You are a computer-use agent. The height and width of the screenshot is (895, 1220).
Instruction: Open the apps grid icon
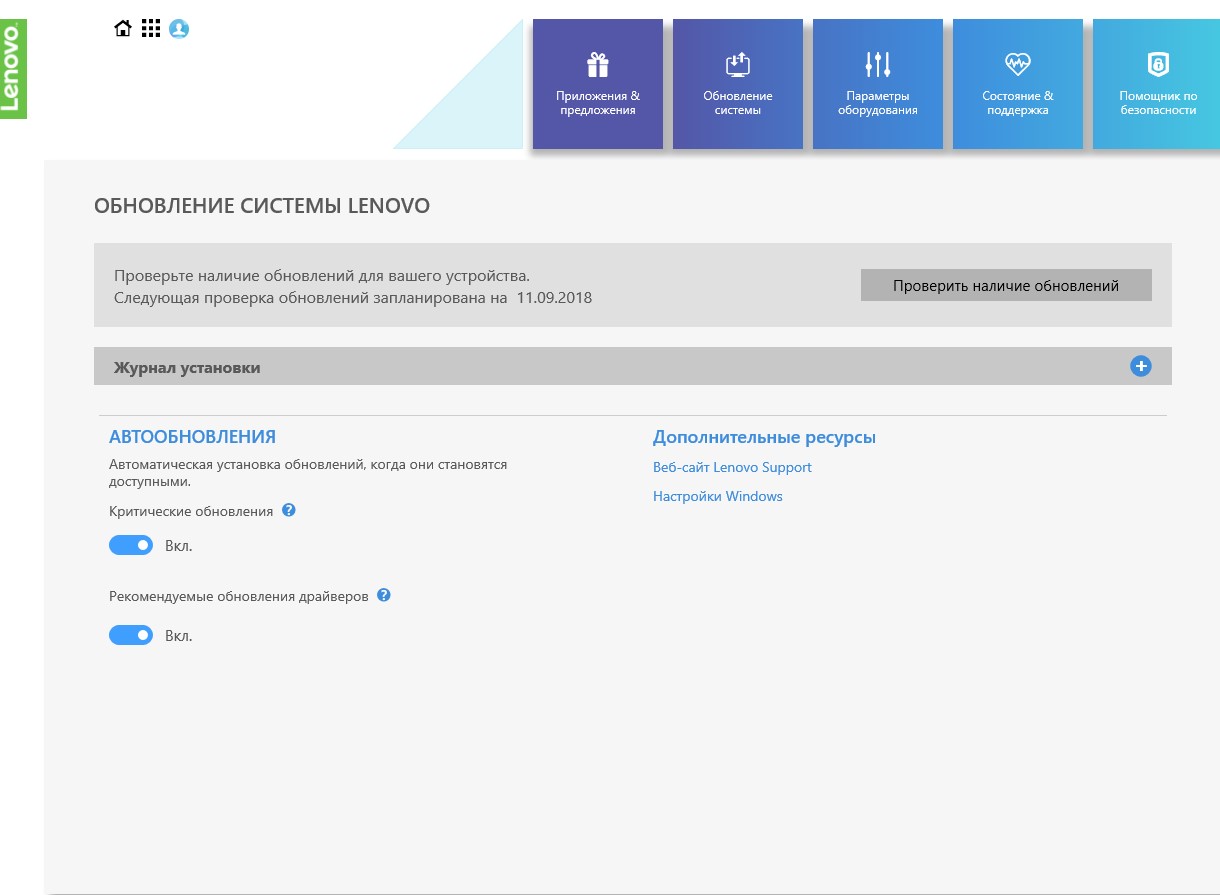pyautogui.click(x=151, y=29)
